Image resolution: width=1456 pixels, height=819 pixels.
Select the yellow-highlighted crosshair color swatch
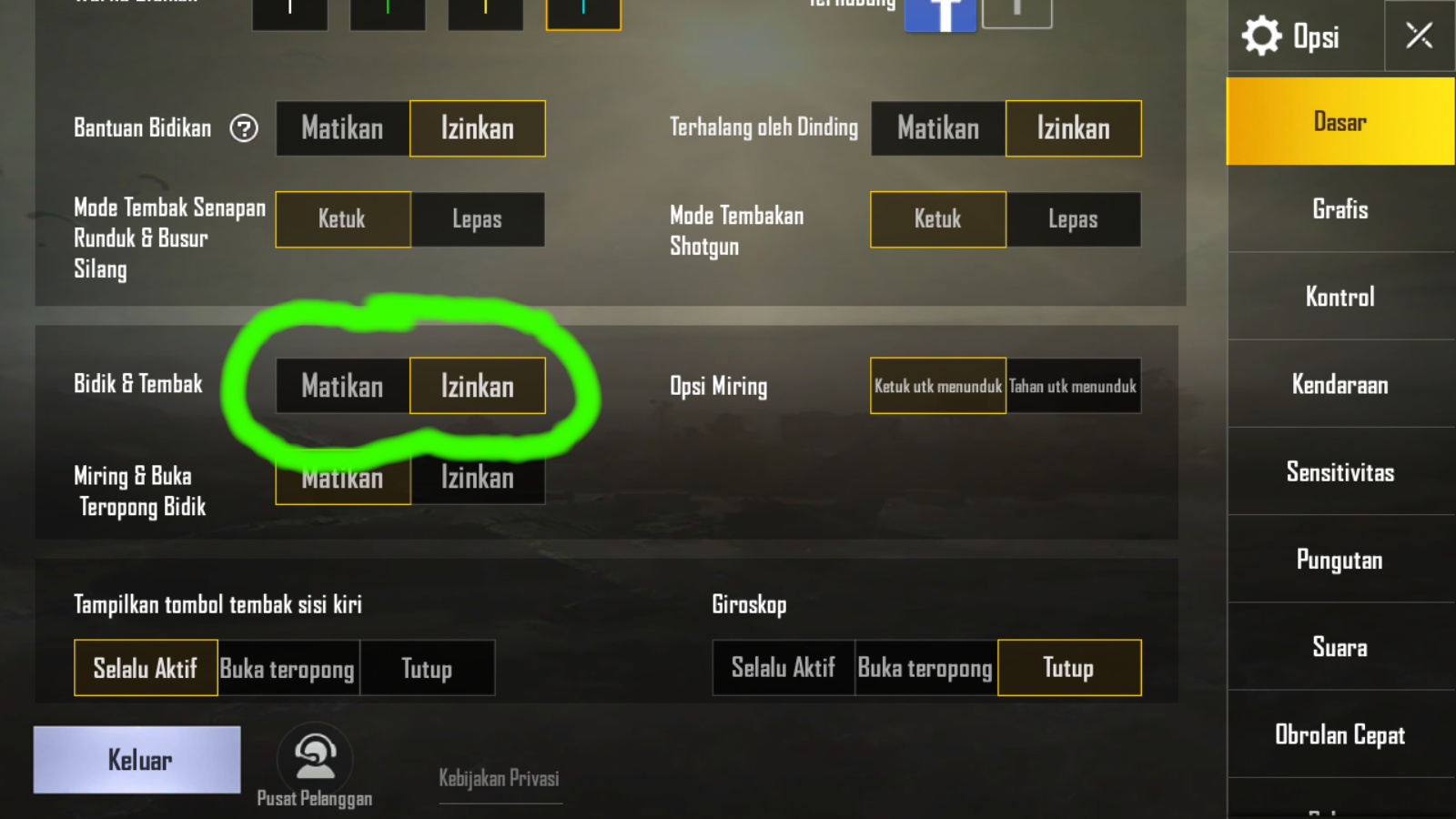[583, 14]
